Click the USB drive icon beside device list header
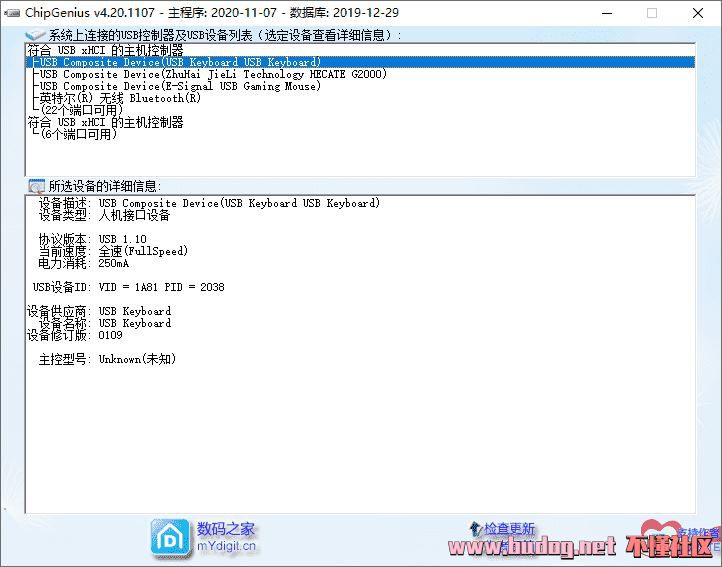Image resolution: width=722 pixels, height=567 pixels. pyautogui.click(x=35, y=35)
